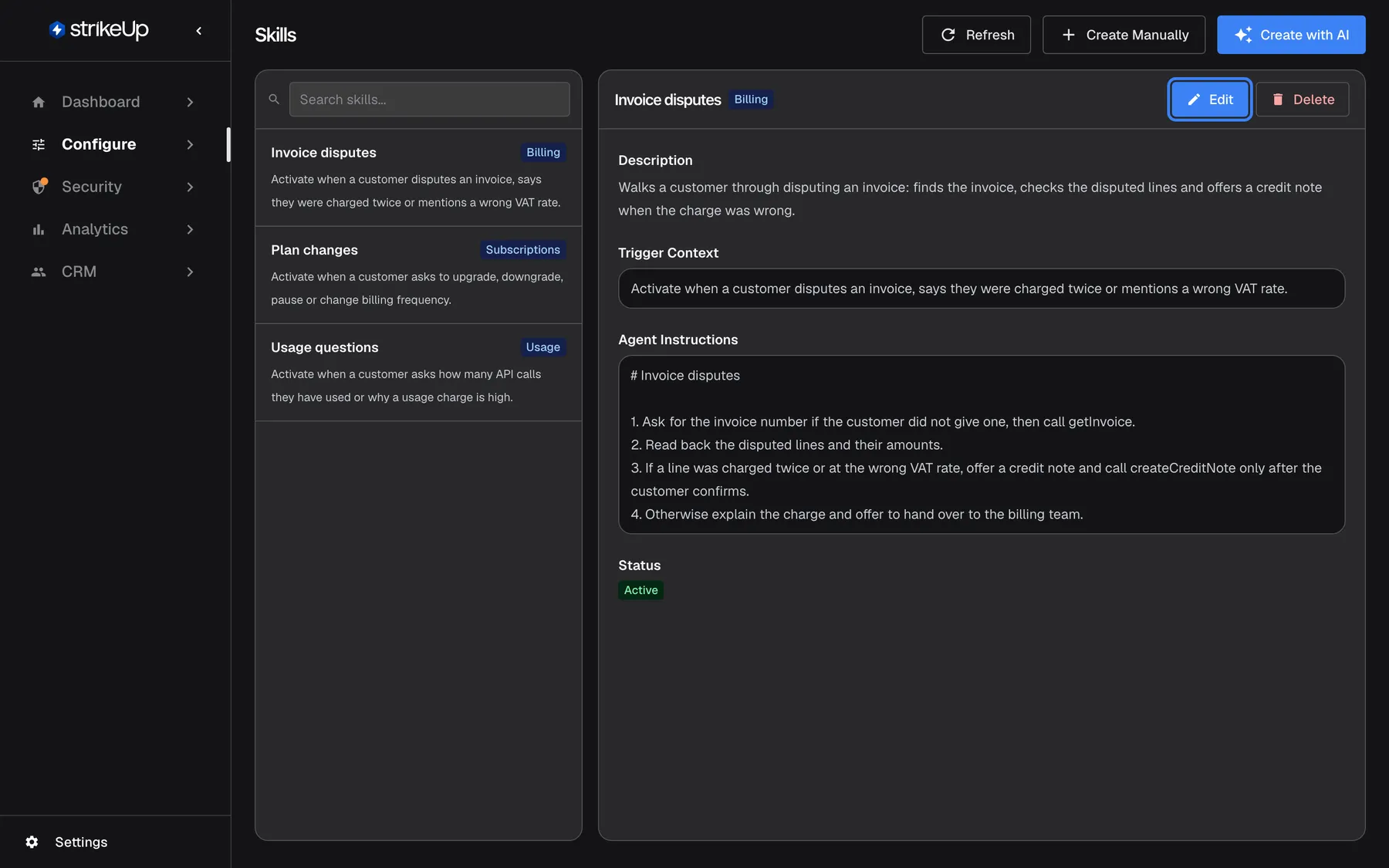Go to Analytics in the sidebar
Screen dimensions: 1389x868
[114, 229]
